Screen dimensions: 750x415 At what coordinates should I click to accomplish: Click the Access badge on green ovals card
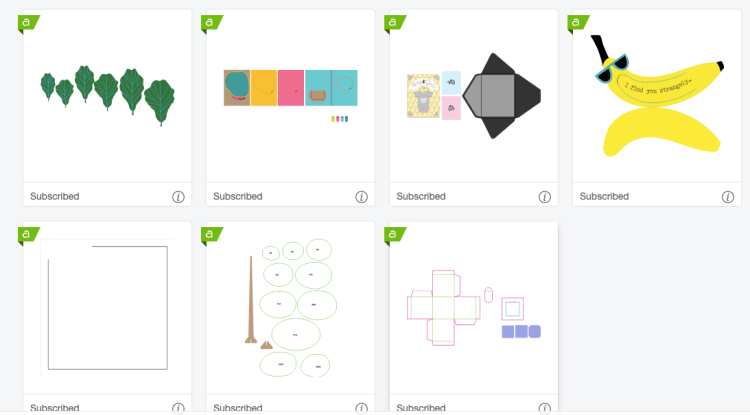click(x=212, y=235)
